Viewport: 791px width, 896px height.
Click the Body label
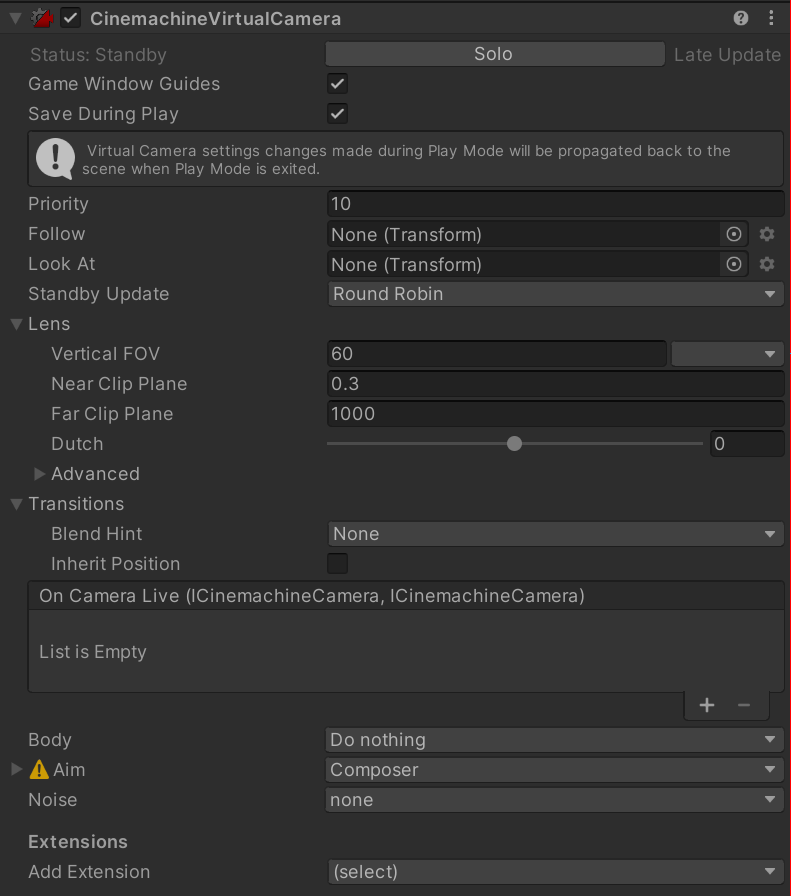point(50,740)
